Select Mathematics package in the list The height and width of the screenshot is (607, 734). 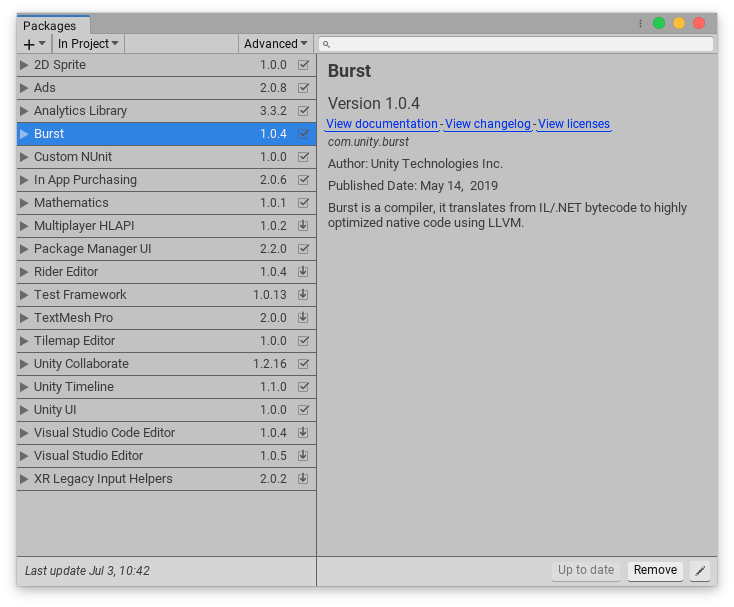(71, 203)
